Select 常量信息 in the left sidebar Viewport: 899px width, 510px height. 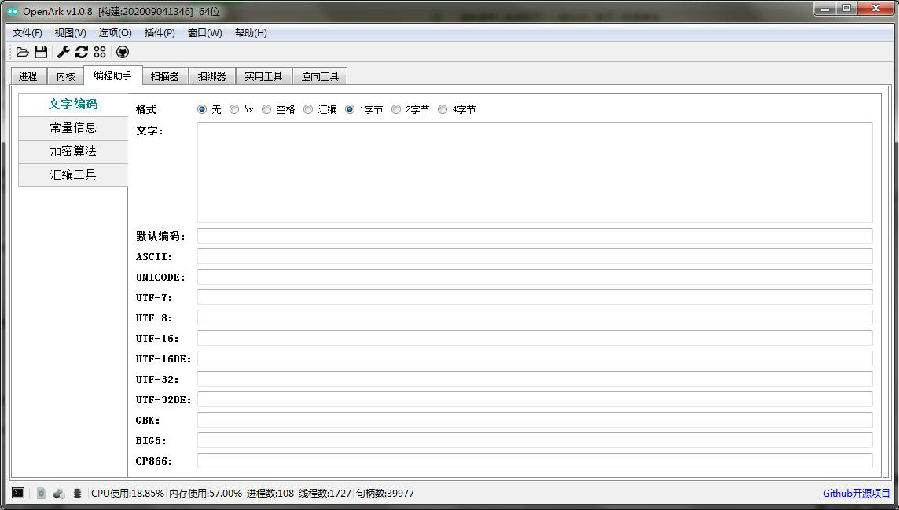pyautogui.click(x=73, y=128)
